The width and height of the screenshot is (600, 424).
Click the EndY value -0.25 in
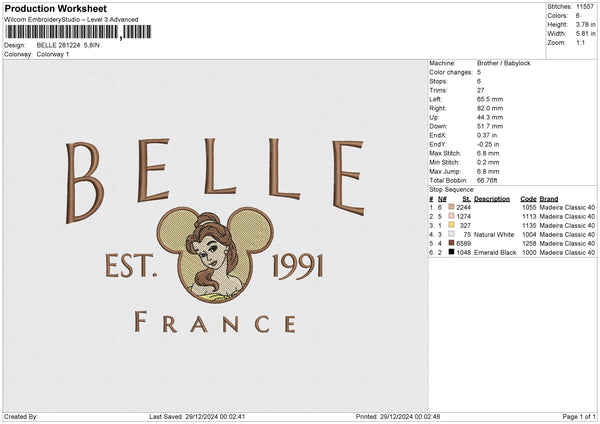488,144
